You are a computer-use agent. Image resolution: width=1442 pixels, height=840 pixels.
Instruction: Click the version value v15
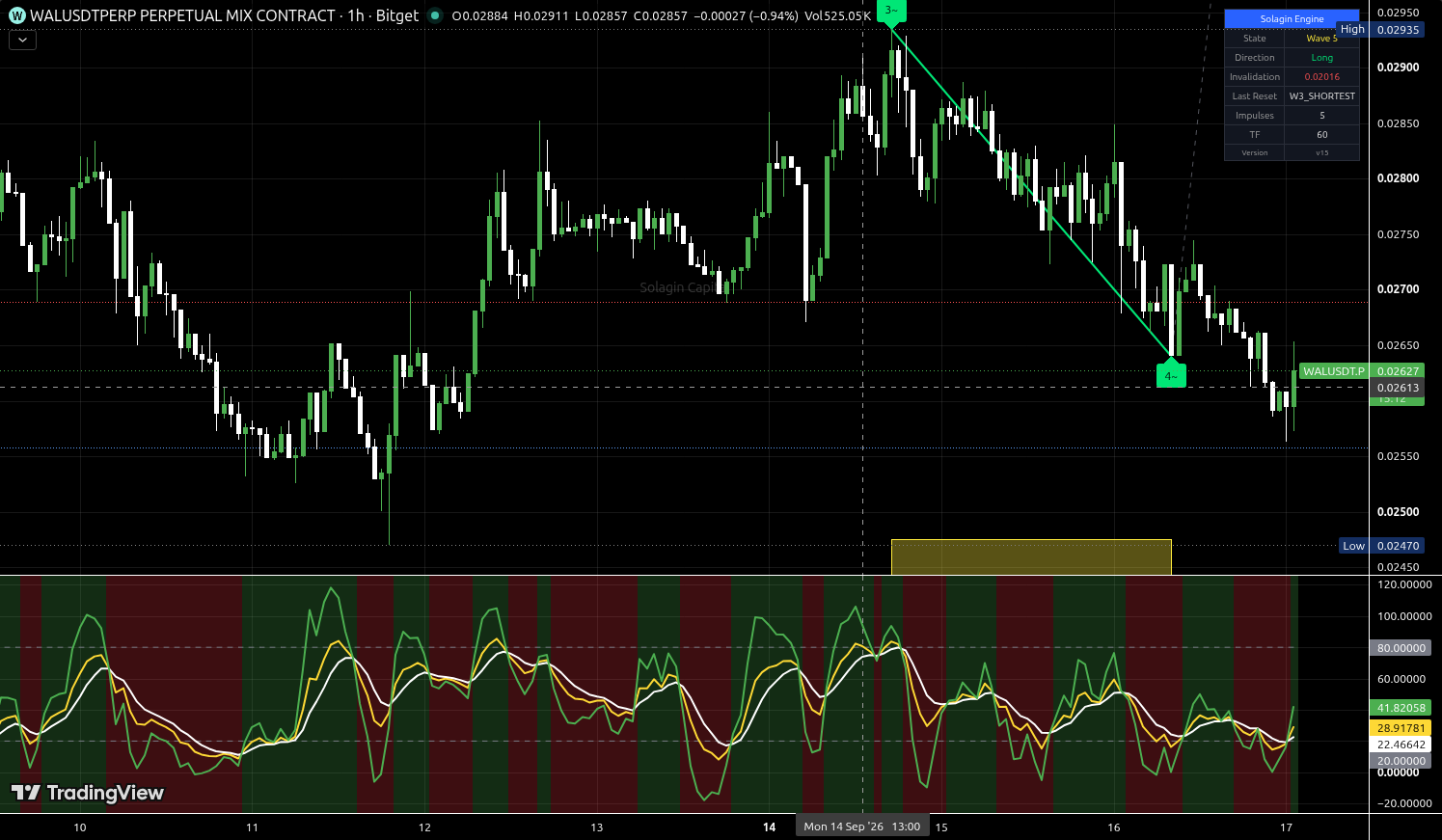1321,153
